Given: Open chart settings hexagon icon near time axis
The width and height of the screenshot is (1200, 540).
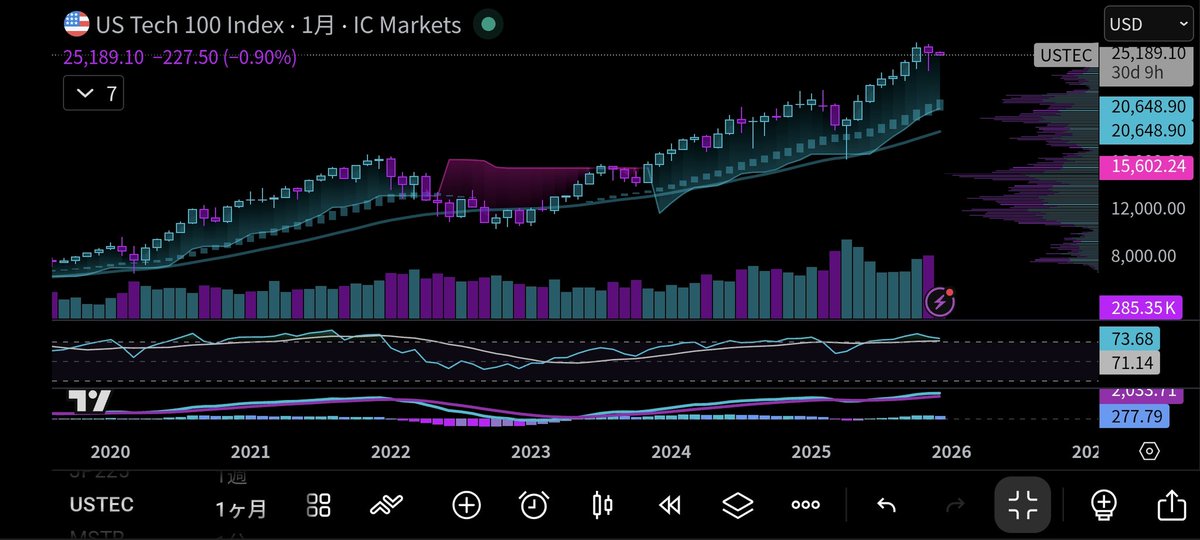Looking at the screenshot, I should pos(1149,451).
